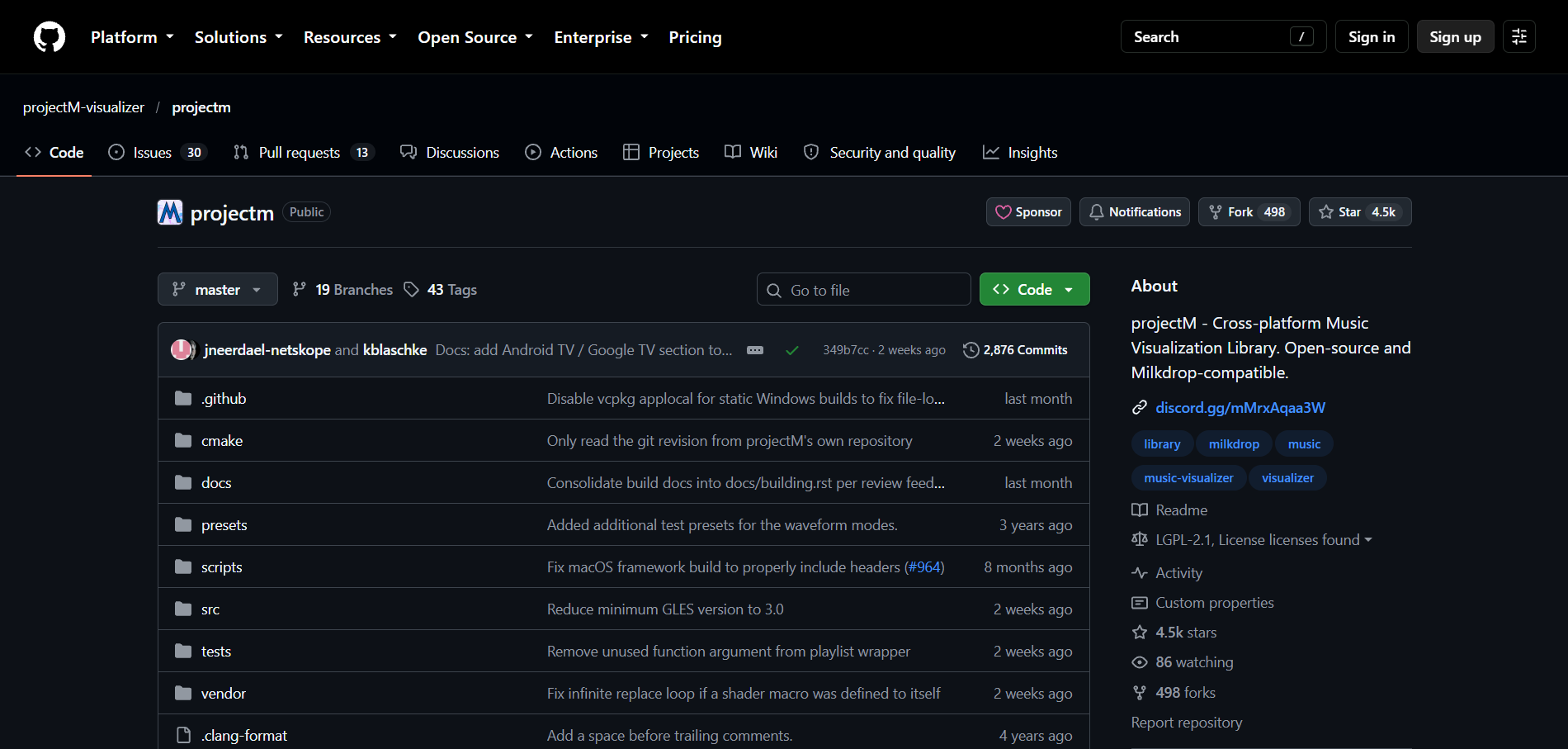The image size is (1568, 749).
Task: Open the music-visualizer topic tag
Action: 1188,478
